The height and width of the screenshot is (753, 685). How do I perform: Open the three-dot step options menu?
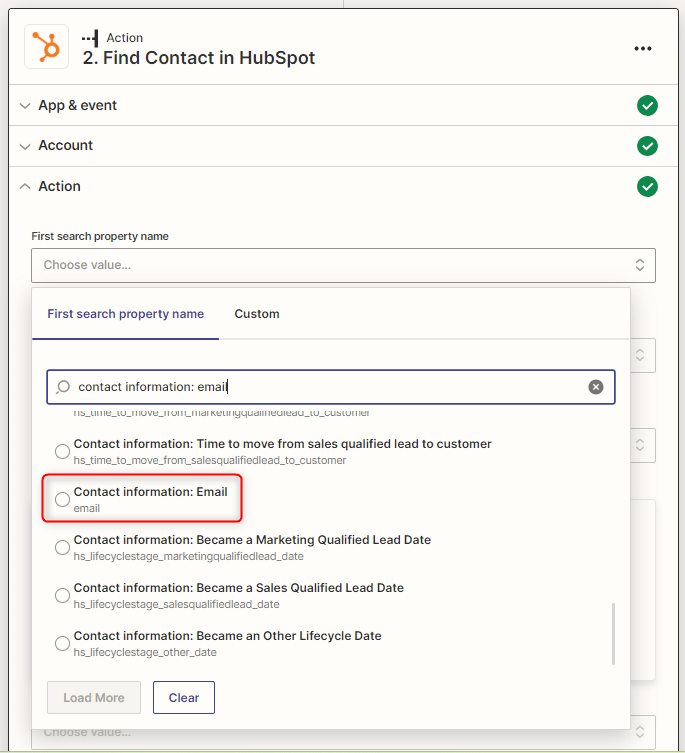click(642, 49)
